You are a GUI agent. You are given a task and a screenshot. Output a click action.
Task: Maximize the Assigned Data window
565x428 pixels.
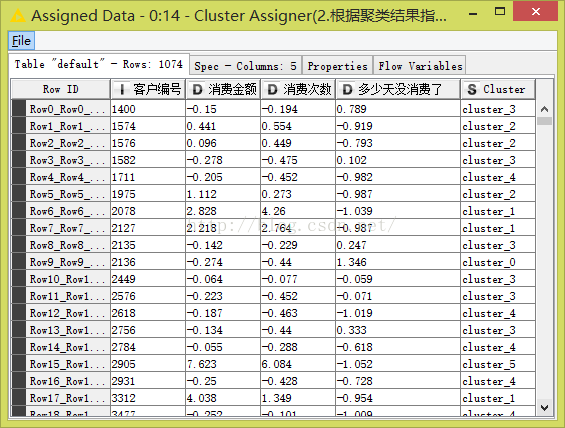[500, 12]
